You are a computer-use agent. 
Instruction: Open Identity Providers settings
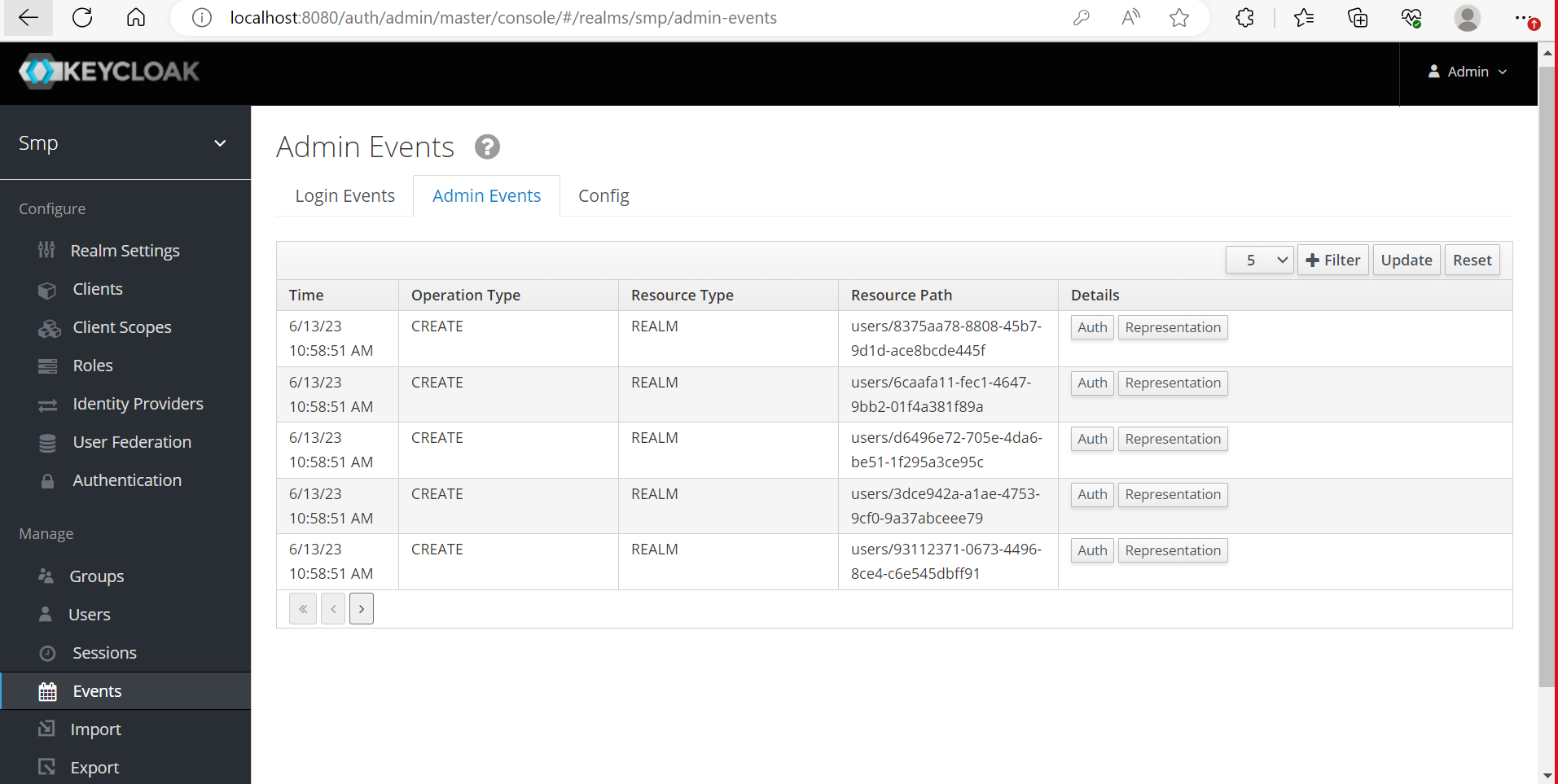point(49,403)
